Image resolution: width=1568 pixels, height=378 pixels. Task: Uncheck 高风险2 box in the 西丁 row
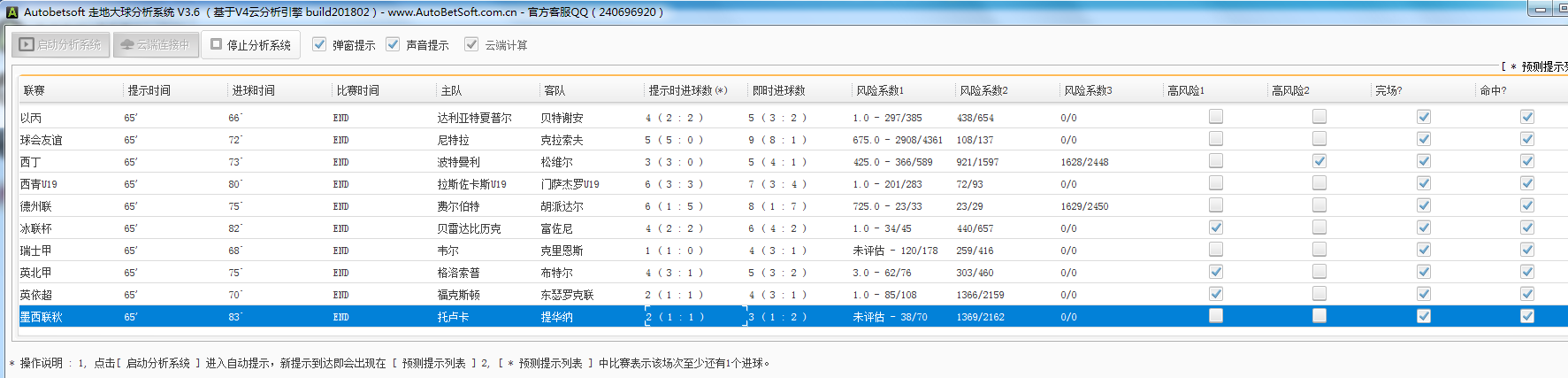pos(1319,161)
